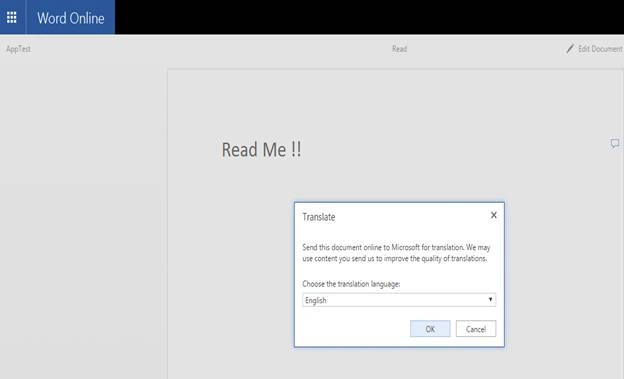
Task: Open the comments bubble icon
Action: click(615, 143)
